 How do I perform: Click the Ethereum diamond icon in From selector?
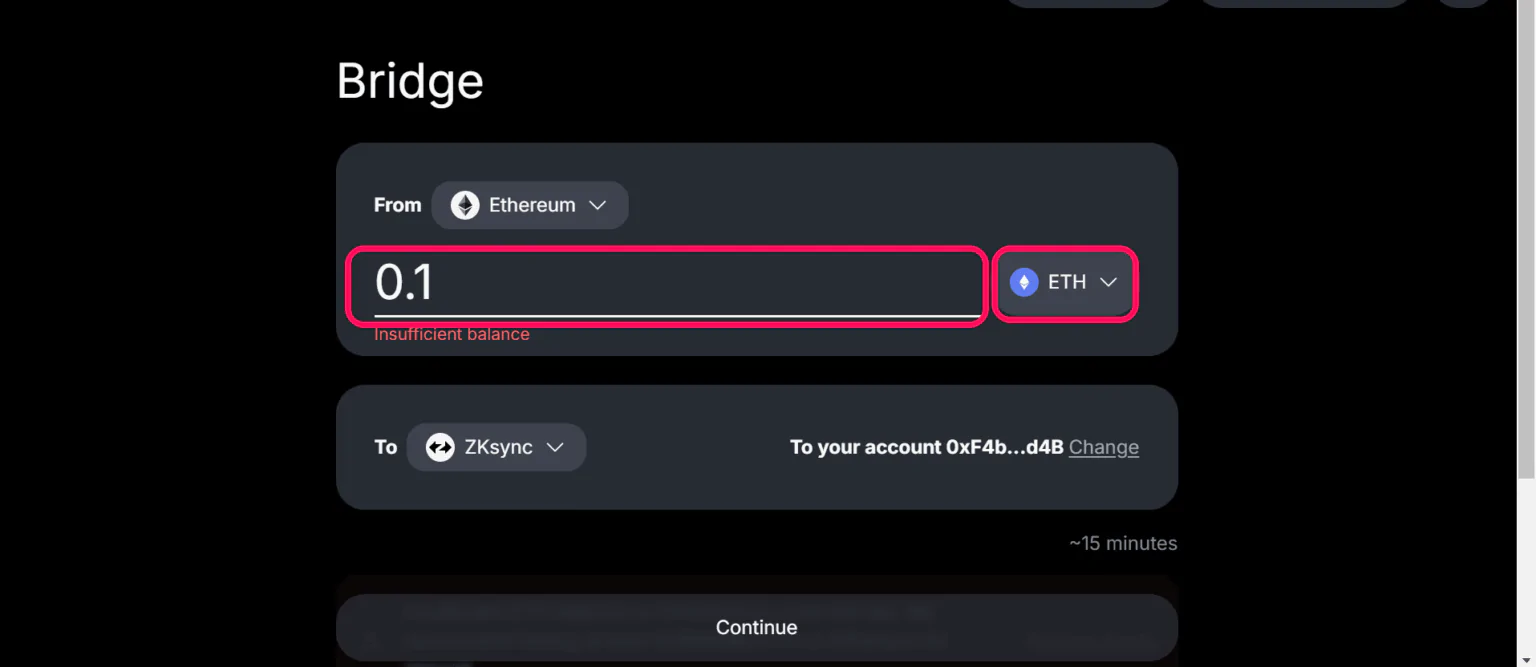click(464, 205)
